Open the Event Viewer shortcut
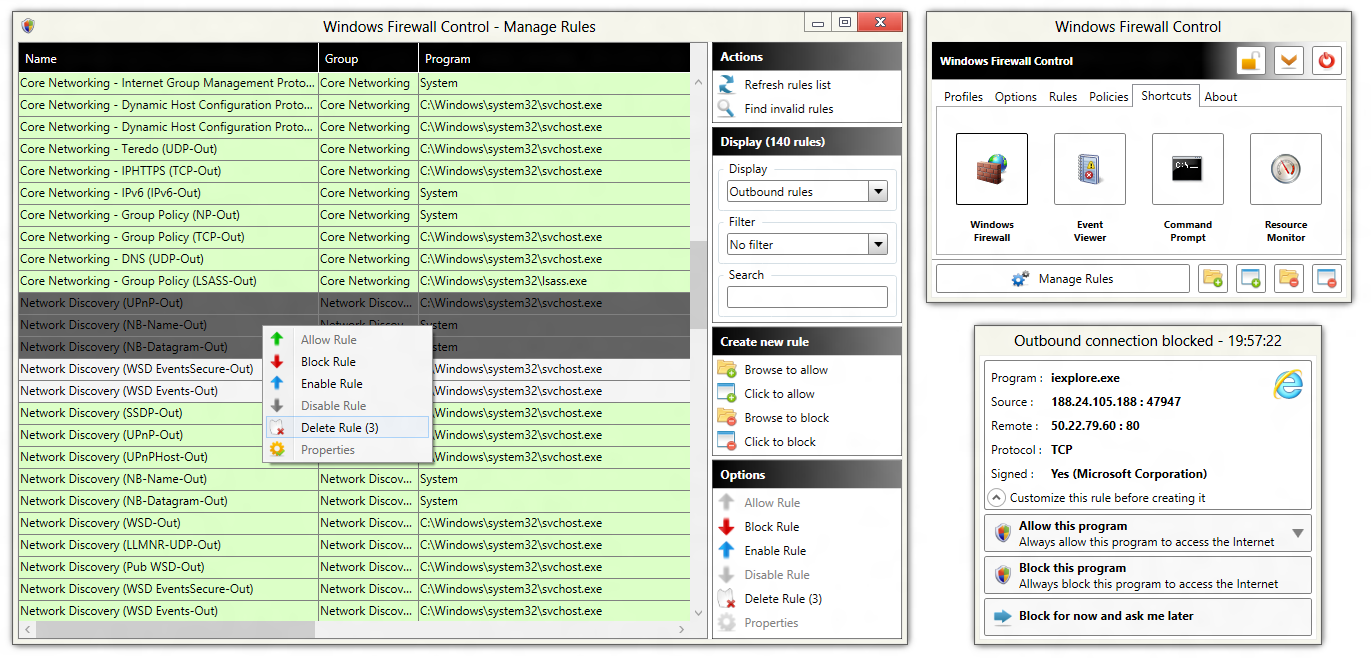This screenshot has width=1371, height=667. point(1089,169)
